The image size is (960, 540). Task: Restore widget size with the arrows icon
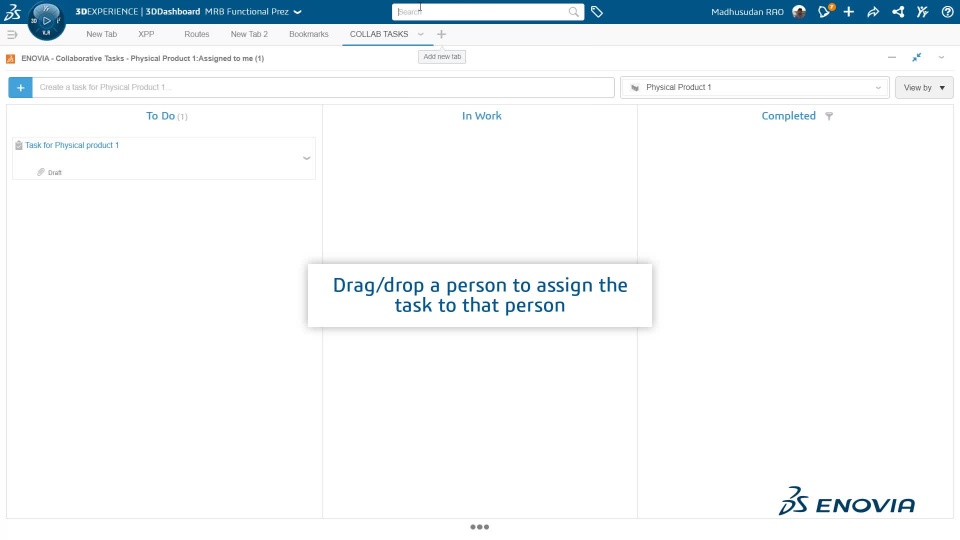pyautogui.click(x=917, y=58)
